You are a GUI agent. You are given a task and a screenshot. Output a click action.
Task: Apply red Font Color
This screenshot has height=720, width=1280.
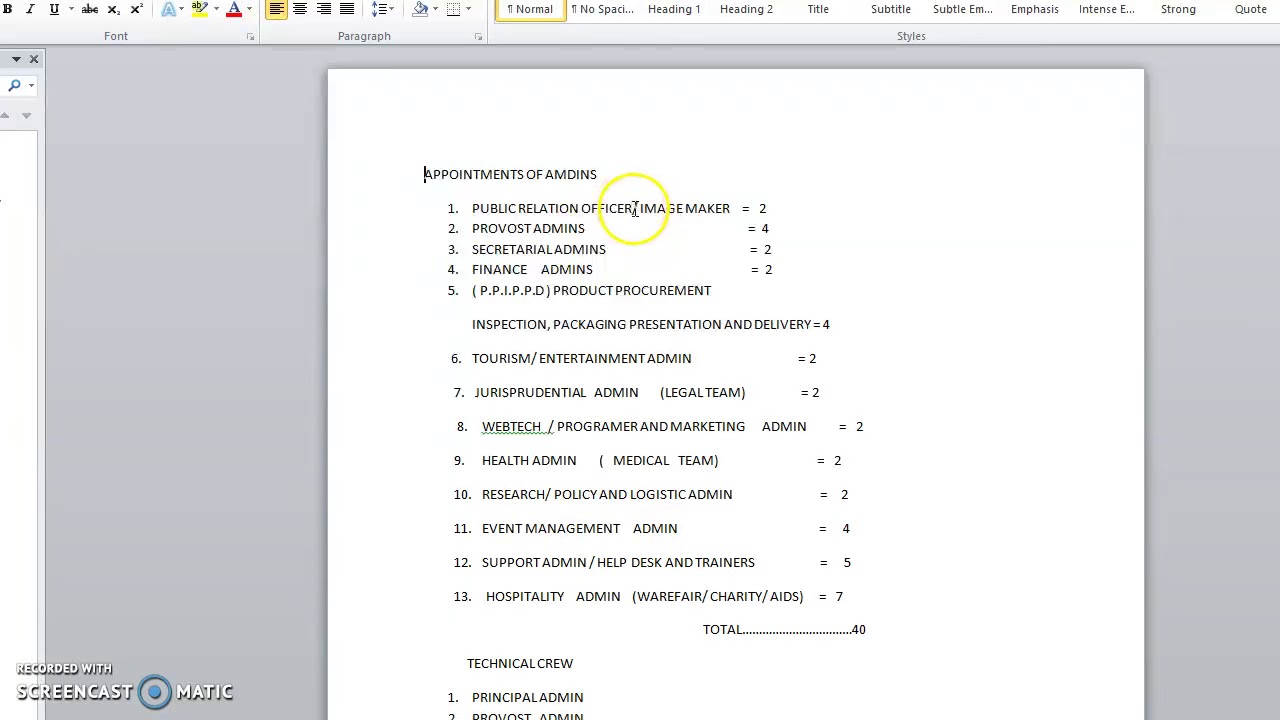234,9
